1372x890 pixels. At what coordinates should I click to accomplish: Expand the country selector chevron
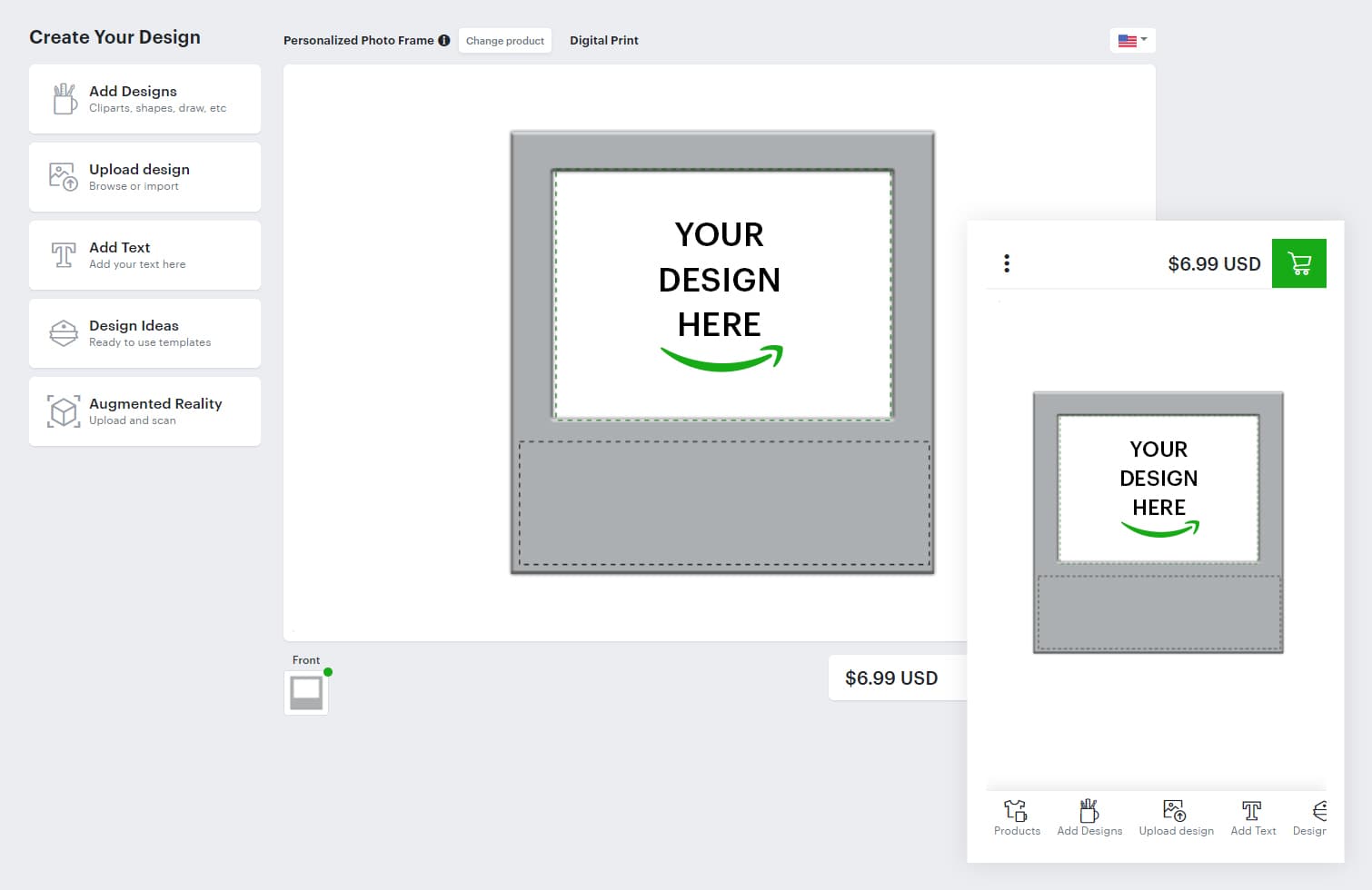pos(1143,40)
